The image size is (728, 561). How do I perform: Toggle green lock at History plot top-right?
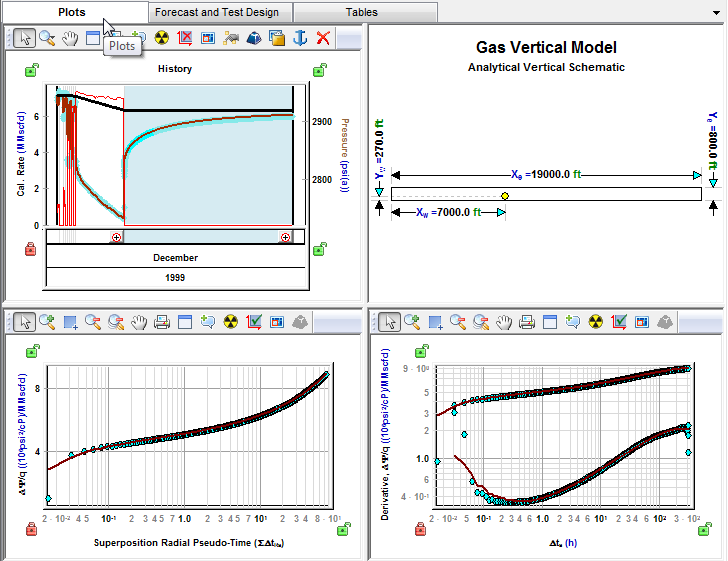319,70
